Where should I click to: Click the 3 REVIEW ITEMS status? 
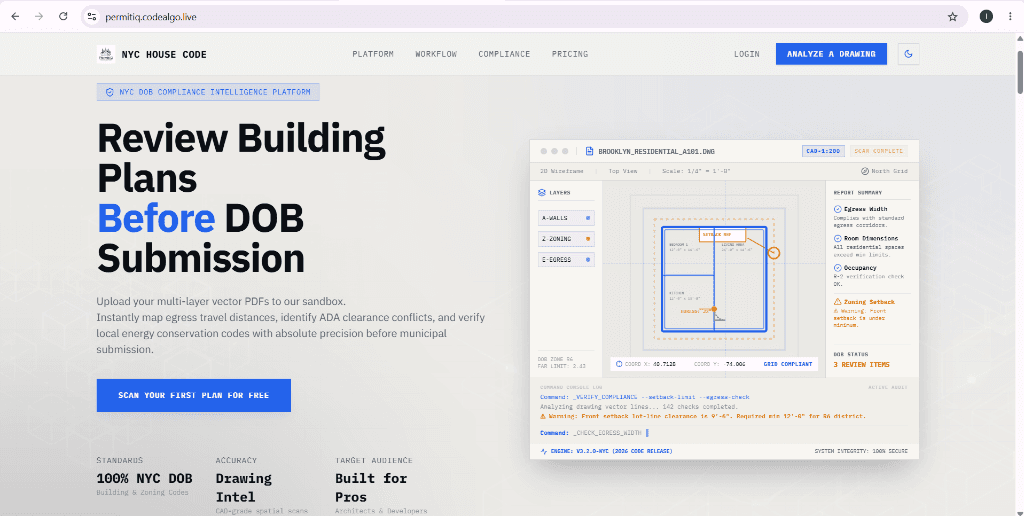(861, 364)
